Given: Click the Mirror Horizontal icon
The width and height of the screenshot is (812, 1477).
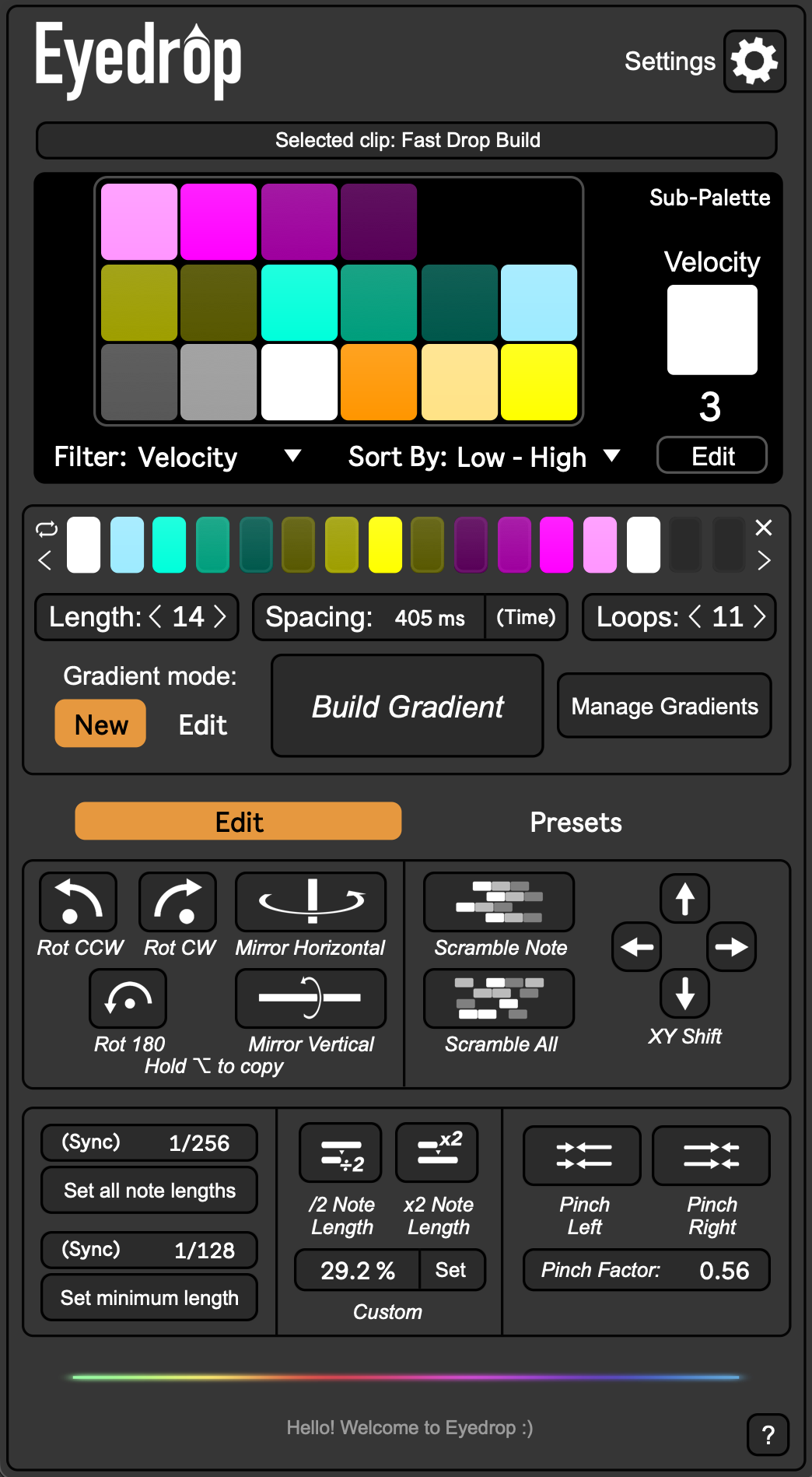Looking at the screenshot, I should pos(311,902).
